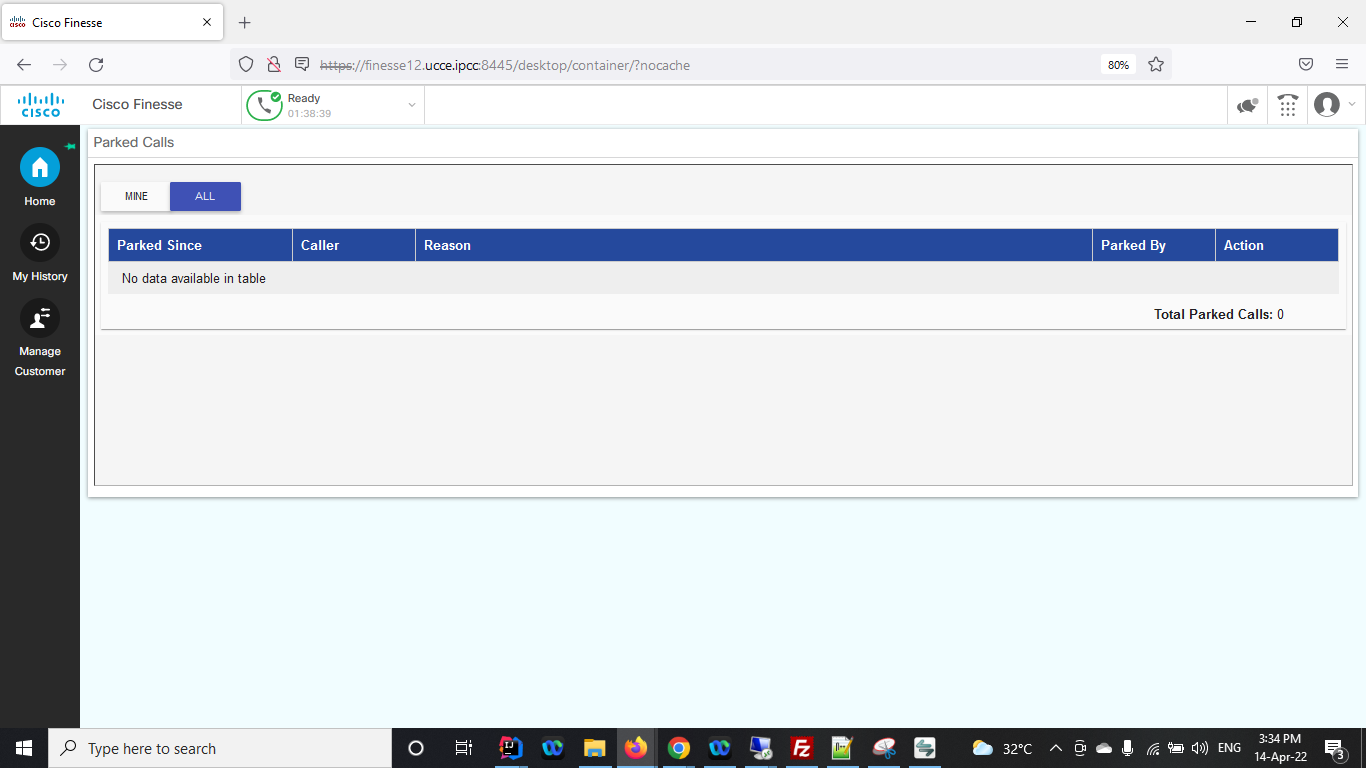Click the user profile avatar icon

1327,105
